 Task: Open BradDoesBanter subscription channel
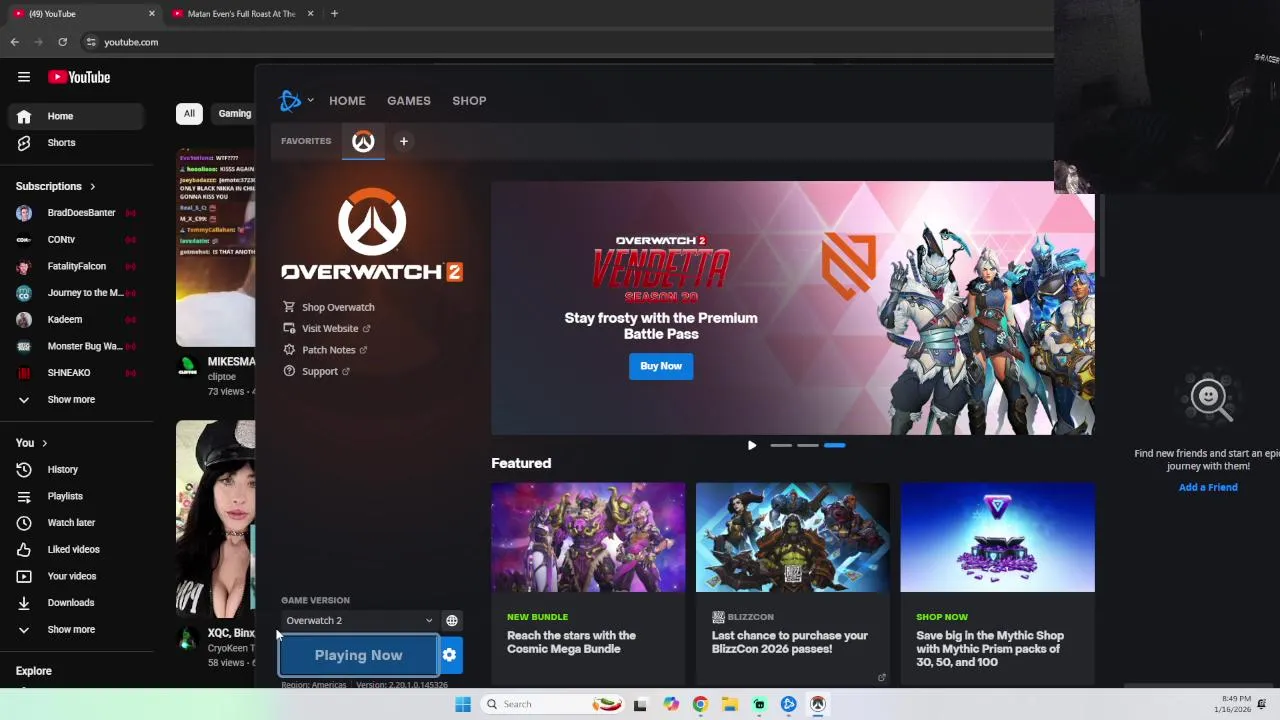pyautogui.click(x=76, y=213)
